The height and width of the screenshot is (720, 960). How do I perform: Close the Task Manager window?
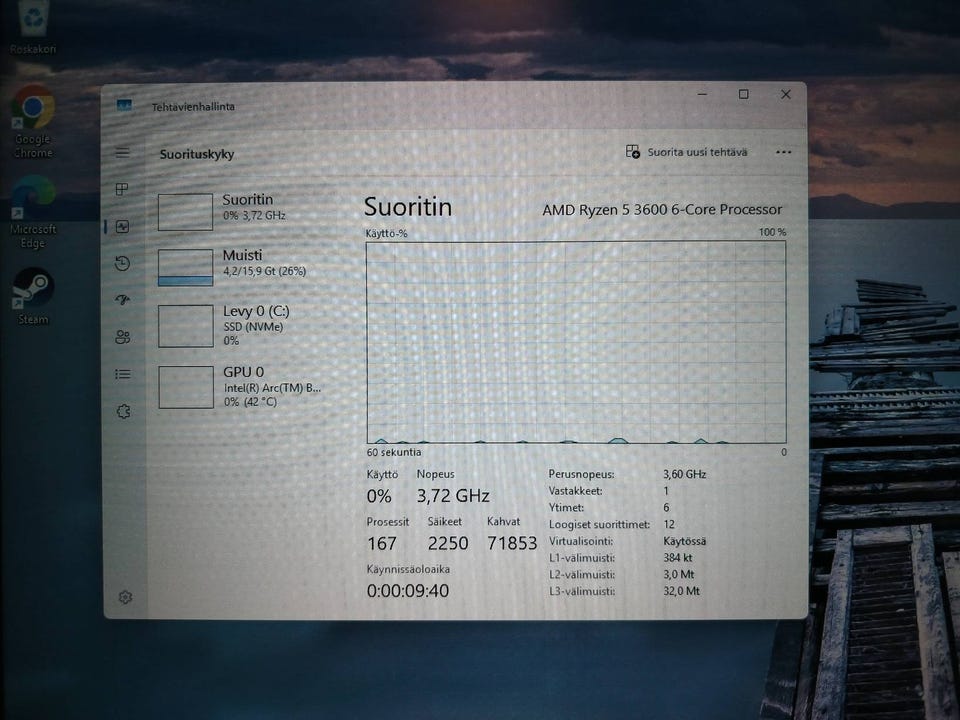786,94
